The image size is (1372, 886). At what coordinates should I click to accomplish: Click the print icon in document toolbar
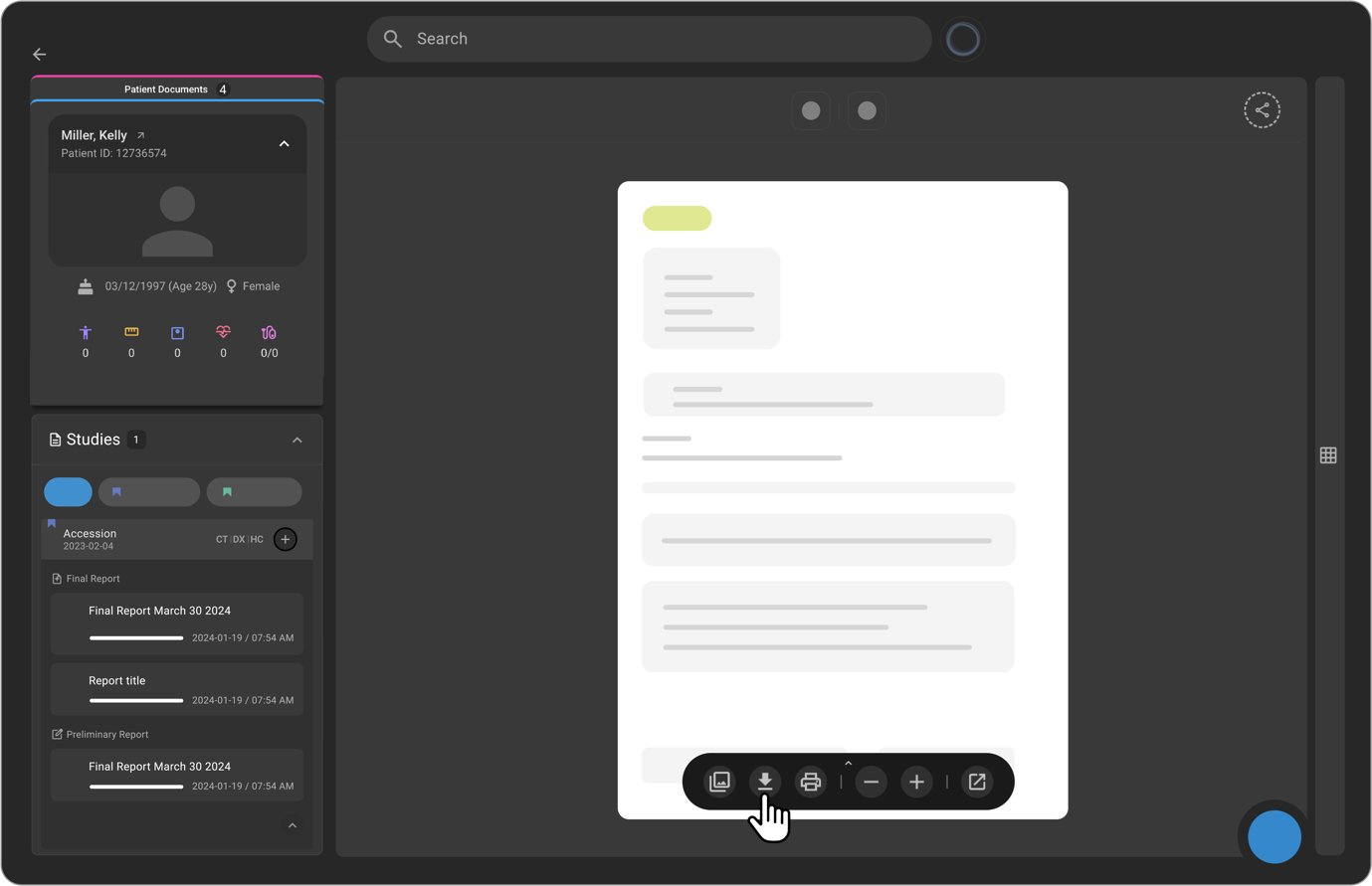[x=810, y=782]
